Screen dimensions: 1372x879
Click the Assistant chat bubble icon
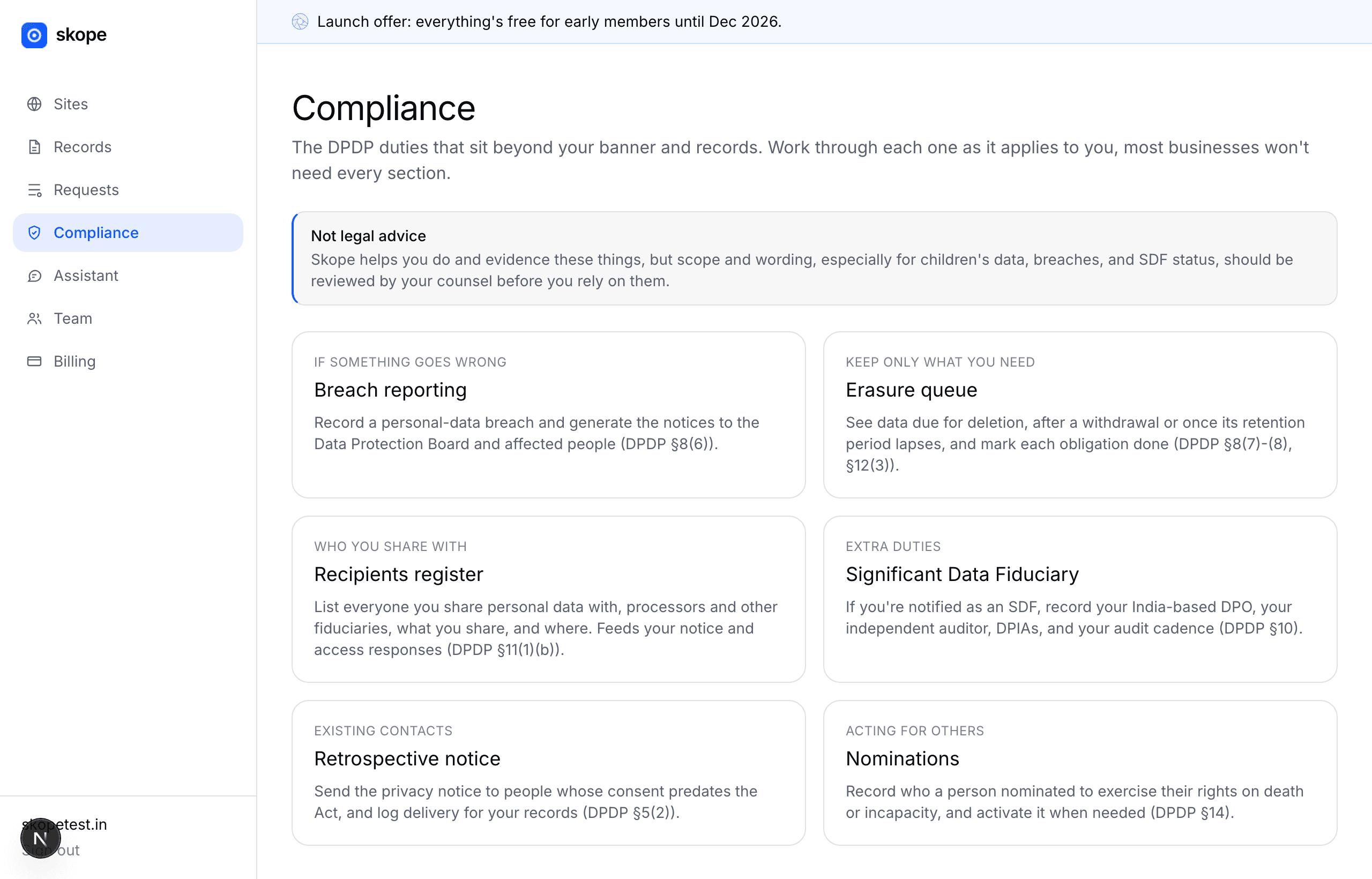click(x=34, y=275)
